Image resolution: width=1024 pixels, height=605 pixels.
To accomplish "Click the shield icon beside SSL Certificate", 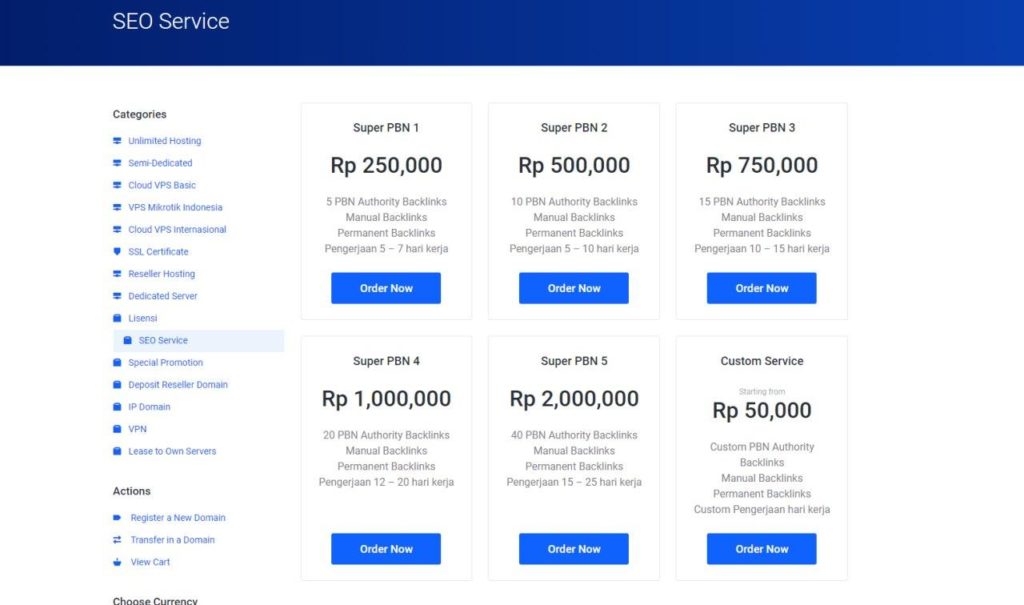I will (x=117, y=252).
